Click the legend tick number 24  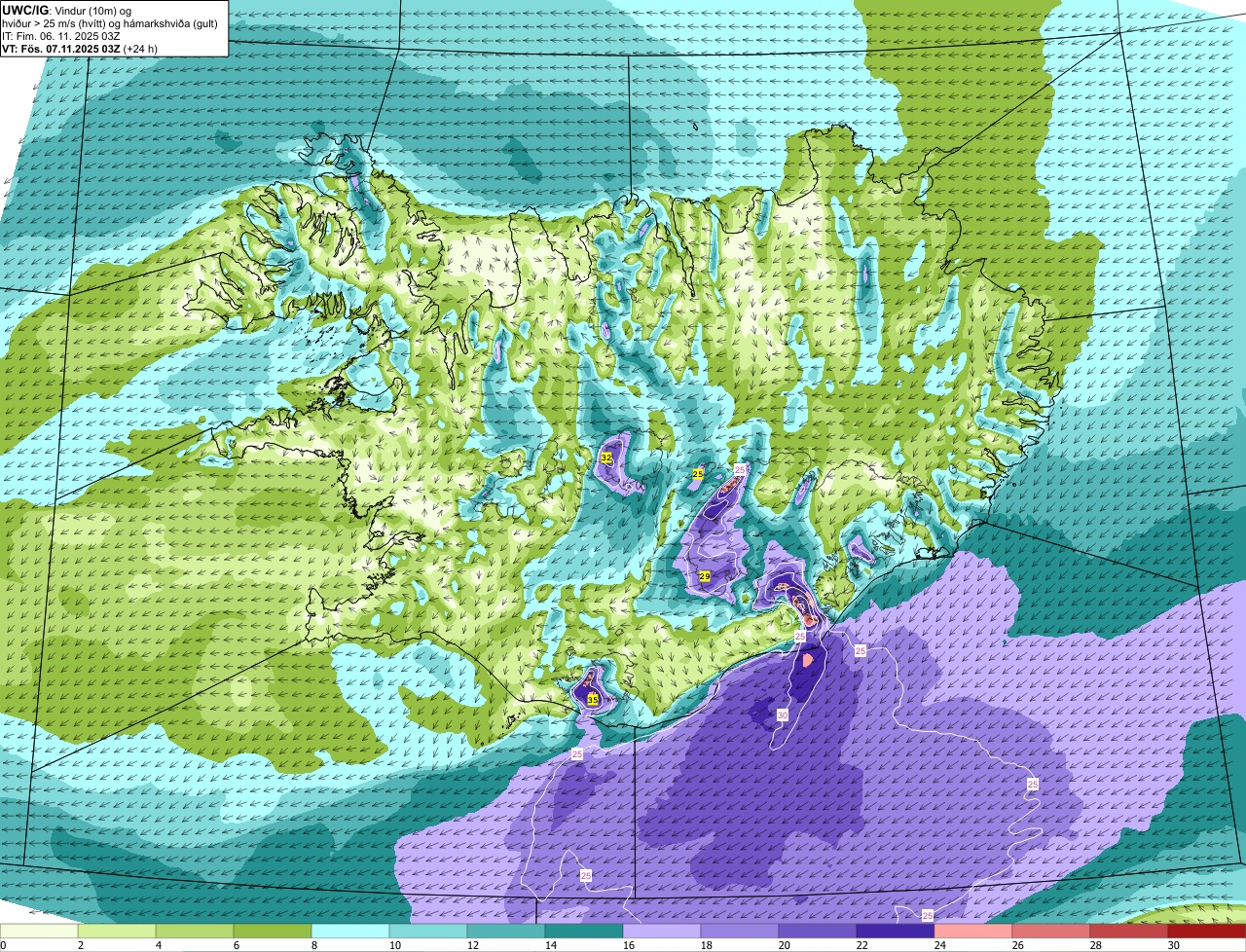pos(940,945)
